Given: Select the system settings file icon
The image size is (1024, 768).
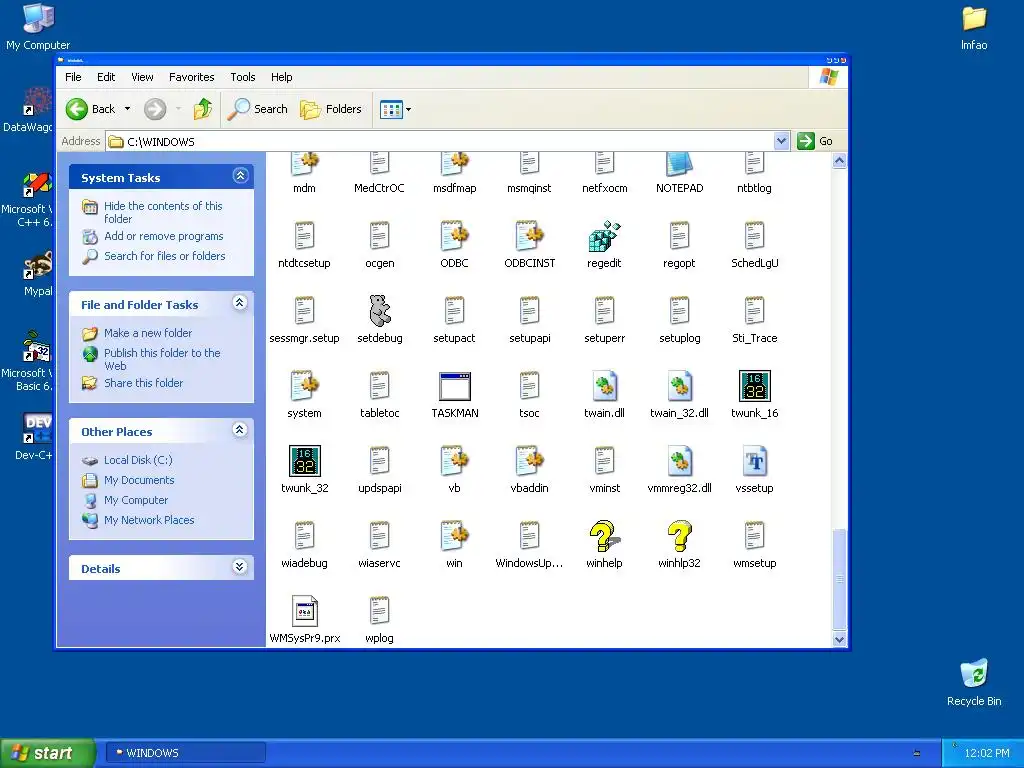Looking at the screenshot, I should 304,386.
